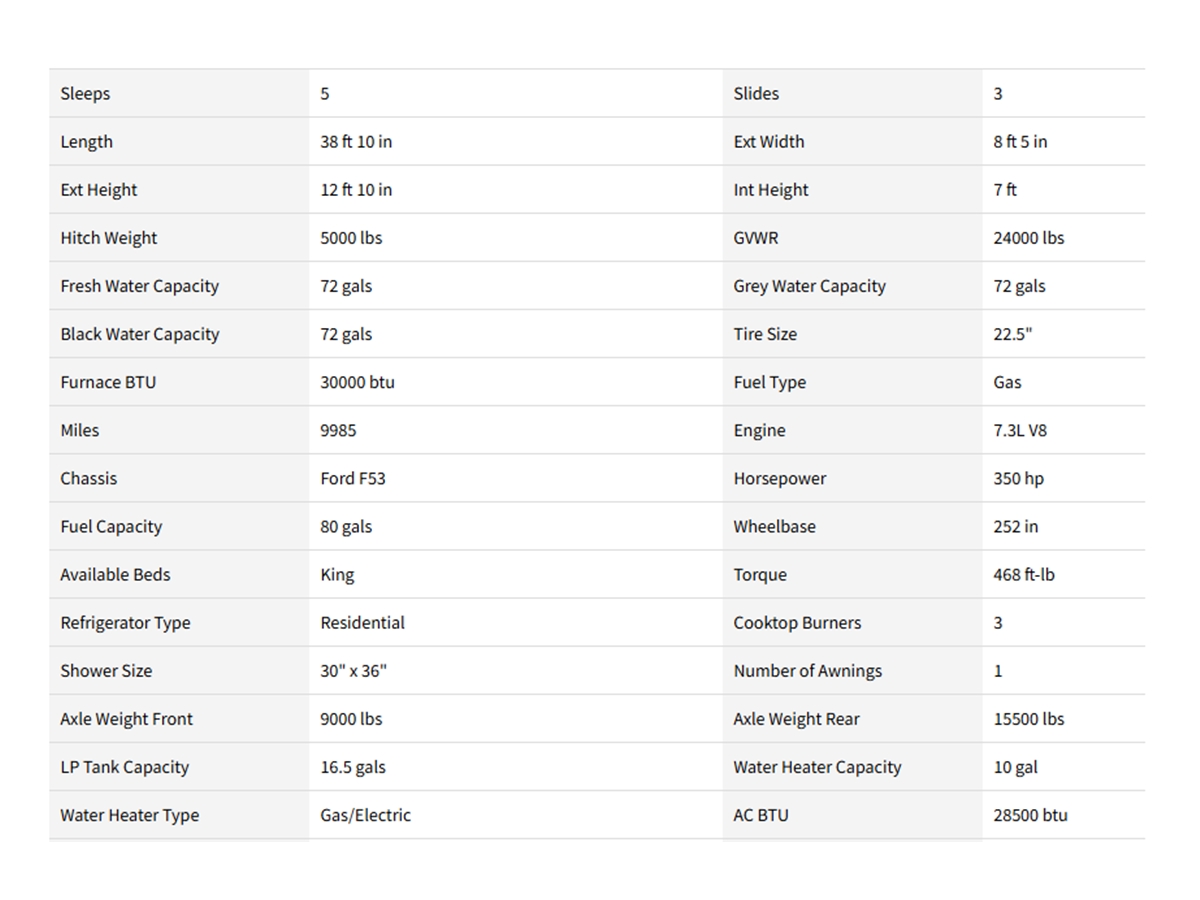Select the 38 ft 10 in length value

pyautogui.click(x=356, y=142)
